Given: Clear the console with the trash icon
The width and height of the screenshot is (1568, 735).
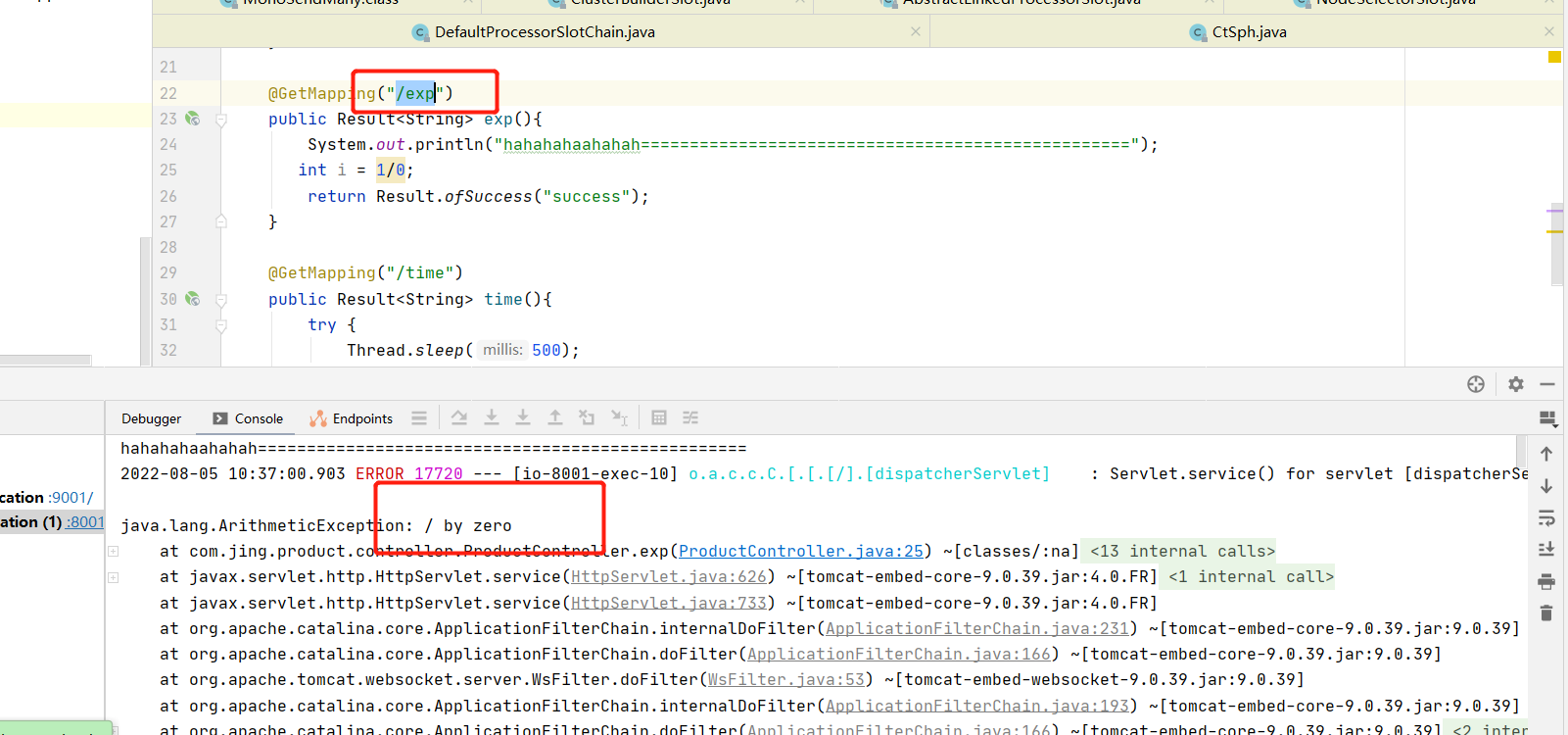Looking at the screenshot, I should pos(1546,613).
